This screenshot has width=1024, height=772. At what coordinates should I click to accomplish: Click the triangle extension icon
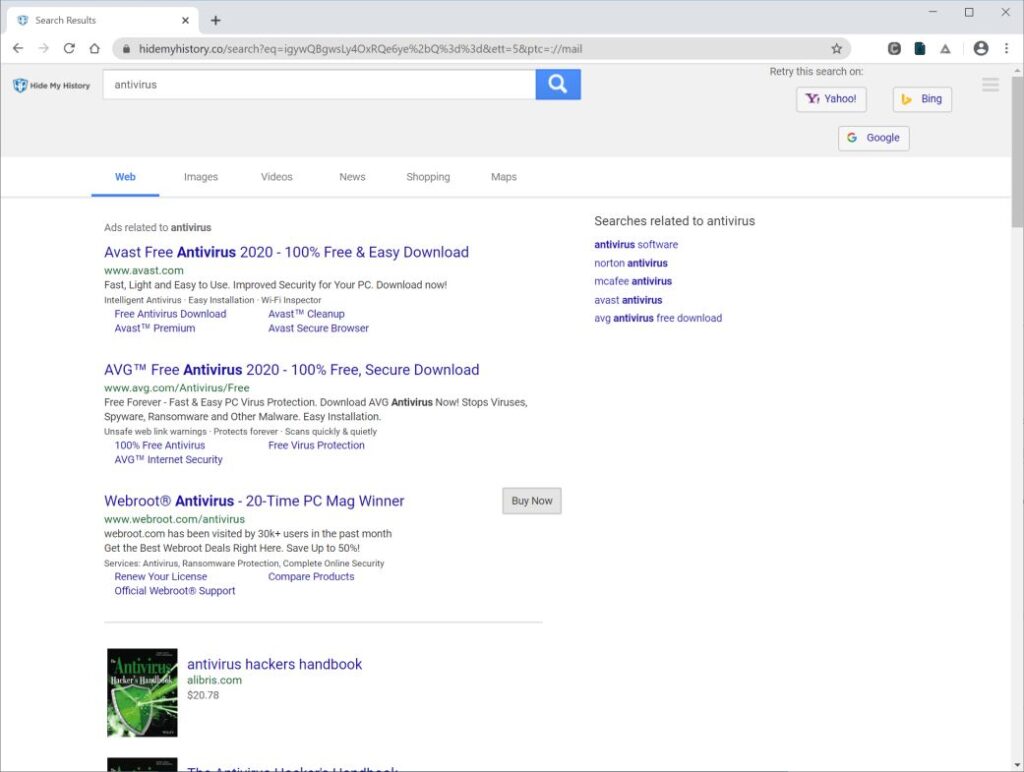tap(945, 48)
